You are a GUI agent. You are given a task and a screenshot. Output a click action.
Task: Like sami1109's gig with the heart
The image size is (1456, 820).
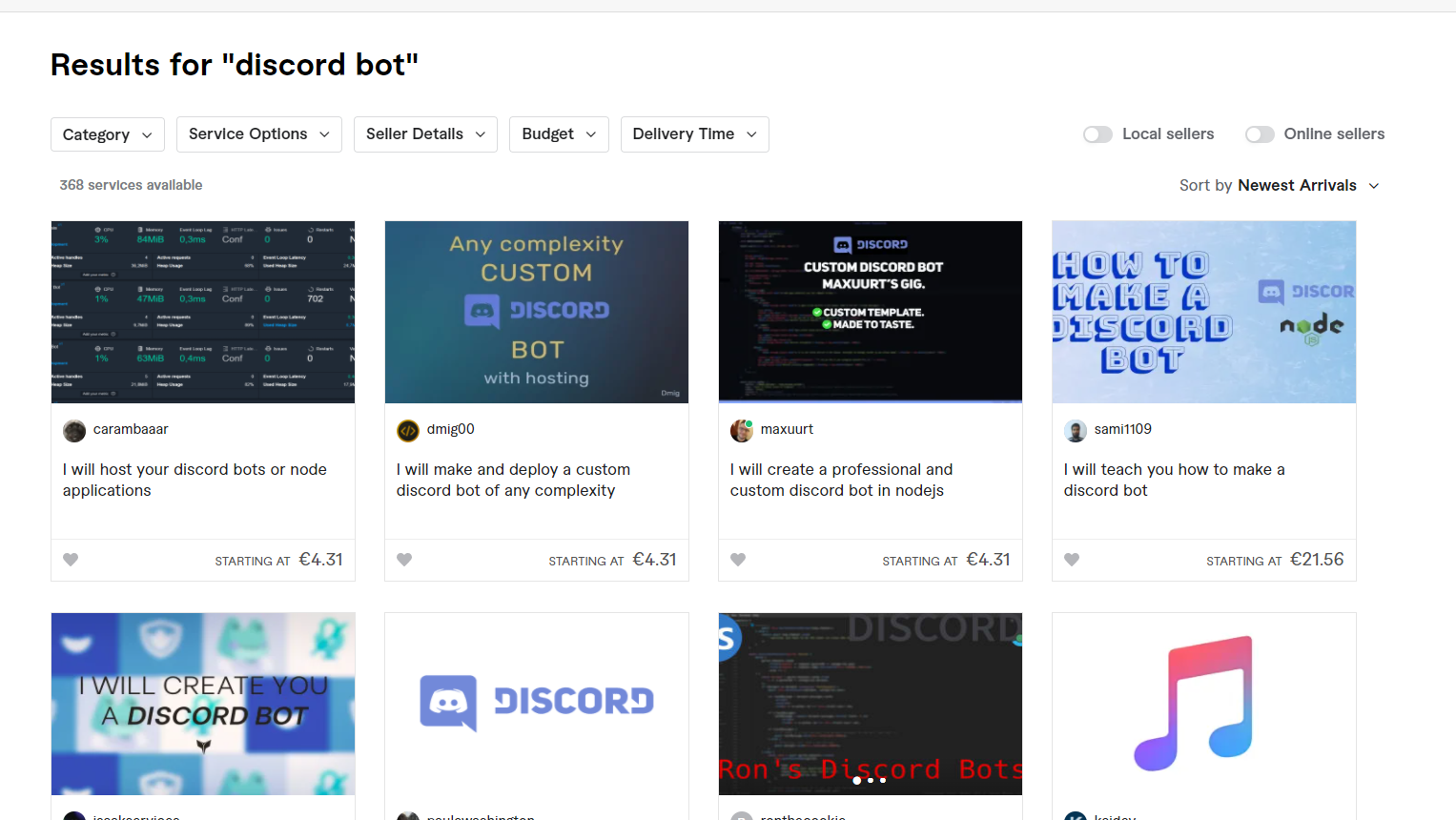point(1072,560)
